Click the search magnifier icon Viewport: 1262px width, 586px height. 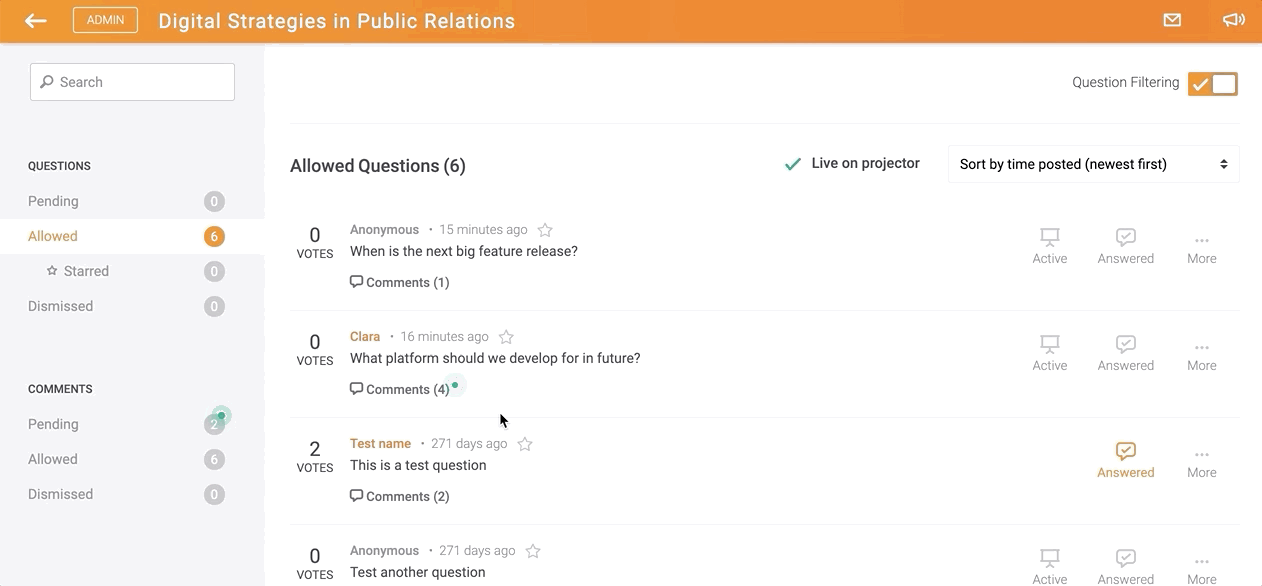coord(46,82)
